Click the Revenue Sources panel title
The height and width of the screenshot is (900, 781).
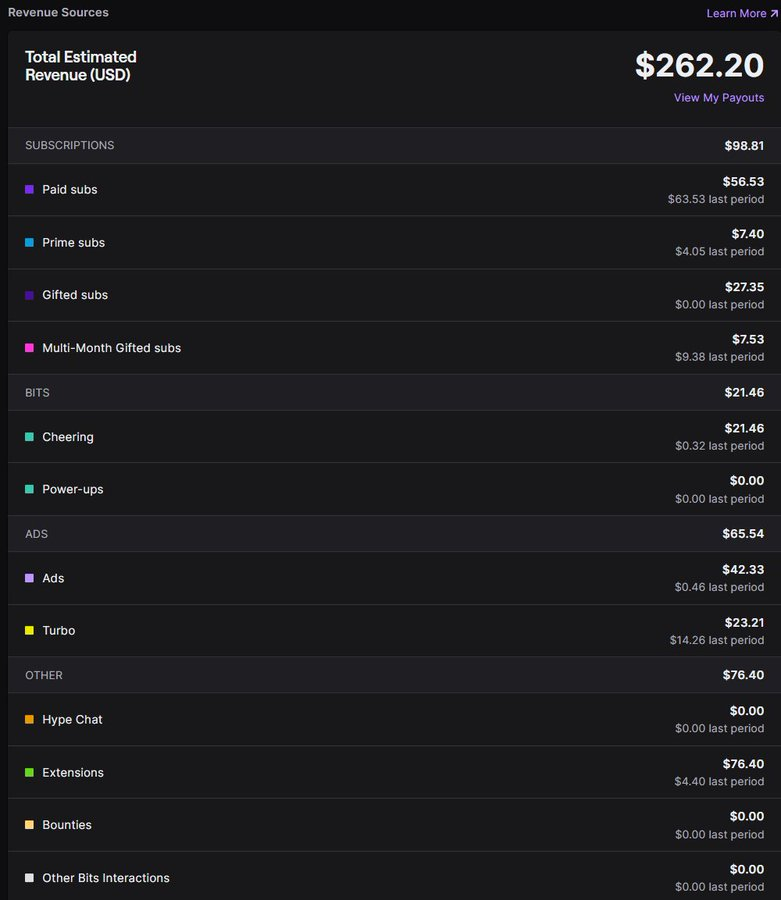click(x=58, y=12)
